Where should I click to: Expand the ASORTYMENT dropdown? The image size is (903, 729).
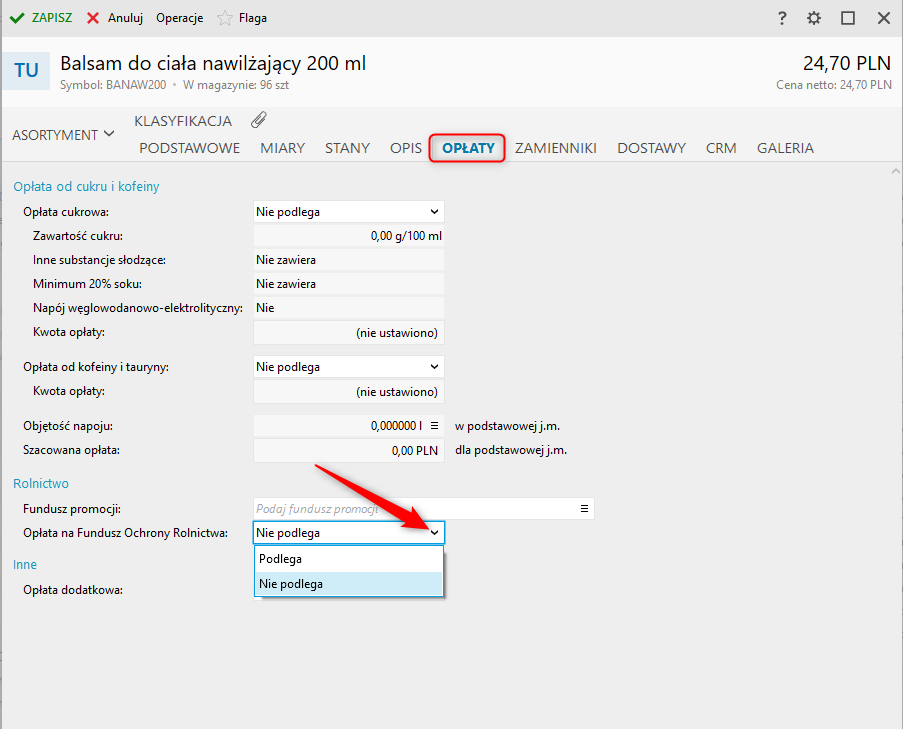tap(63, 135)
